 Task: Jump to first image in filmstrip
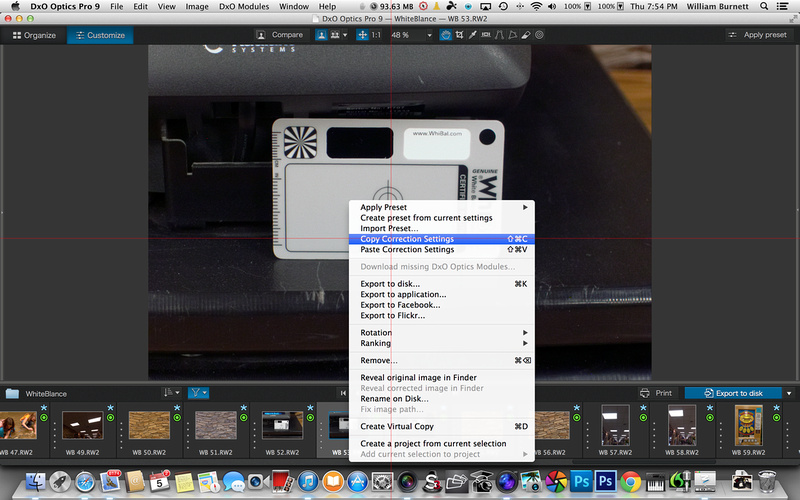coord(343,393)
